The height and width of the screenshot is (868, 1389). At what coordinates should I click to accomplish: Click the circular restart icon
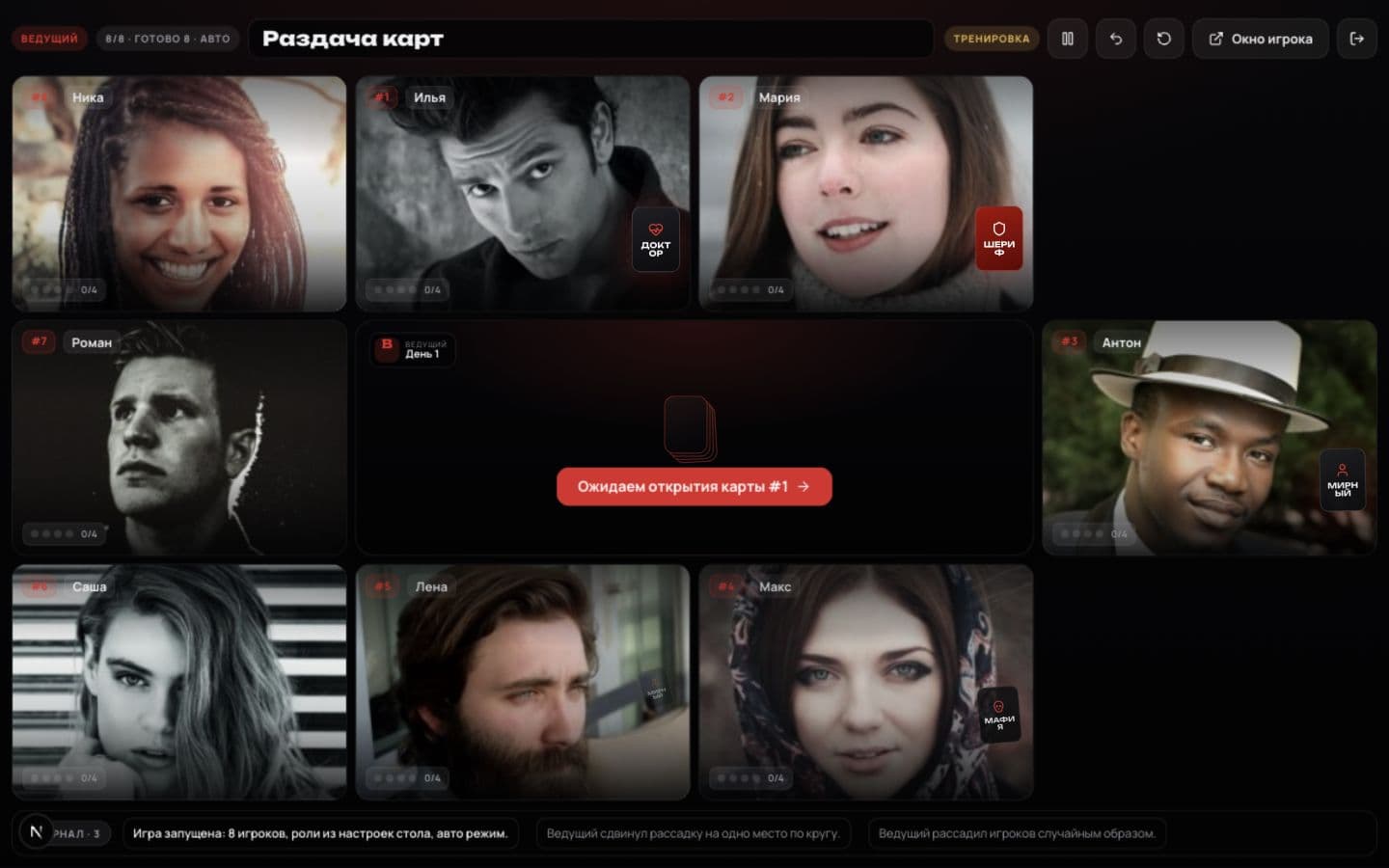[1163, 39]
